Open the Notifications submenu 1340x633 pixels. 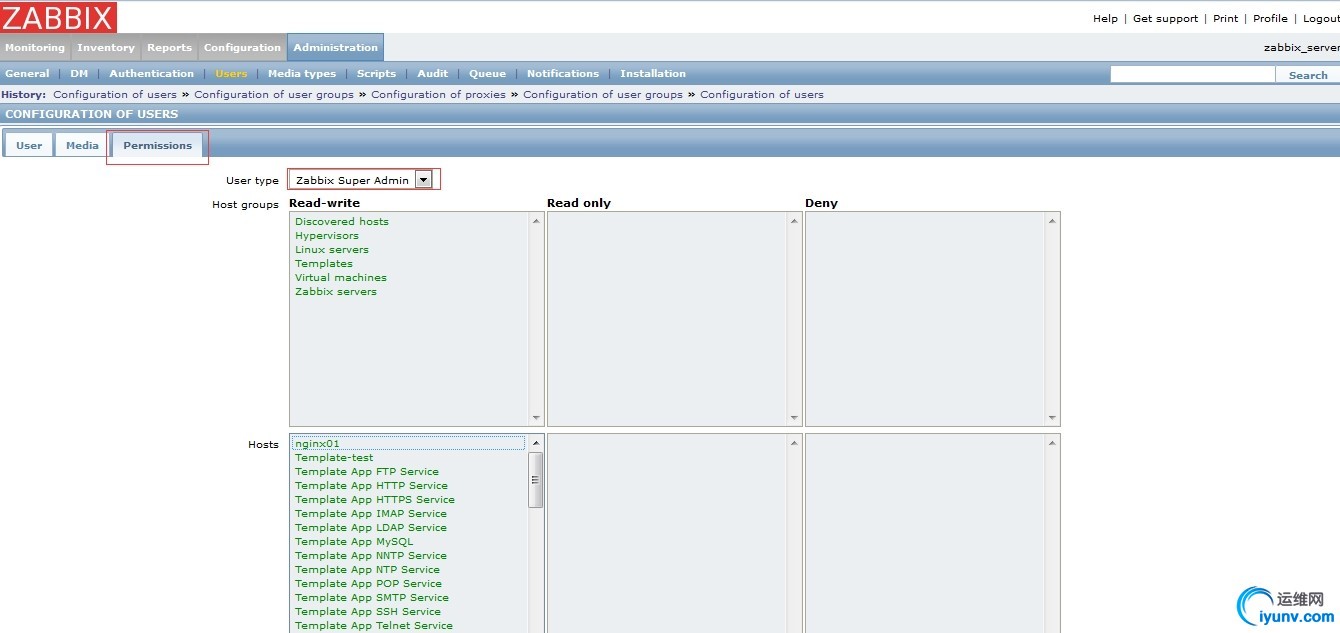tap(563, 74)
